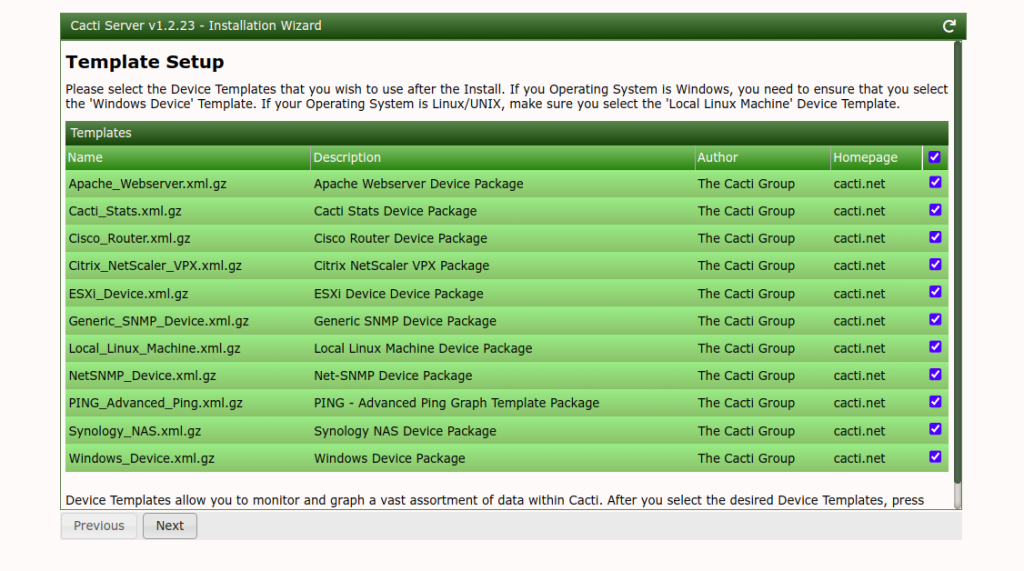Toggle the select-all checkbox in the table header

935,157
